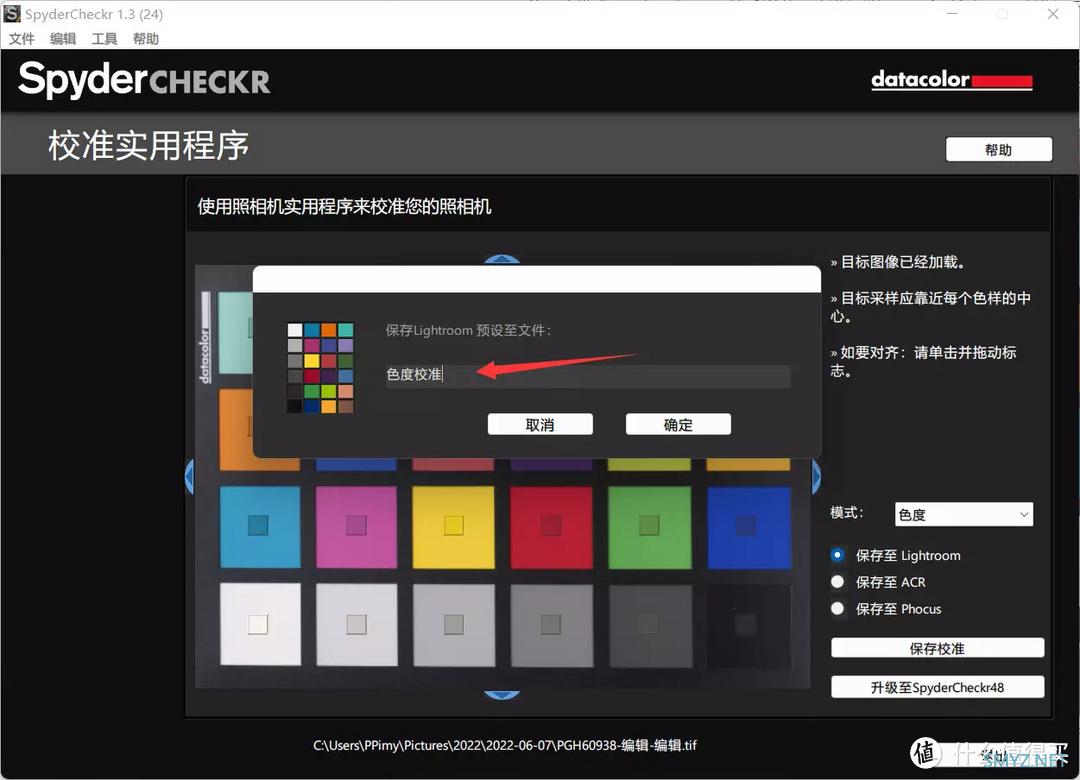Click the color checker icon in dialog
The height and width of the screenshot is (780, 1080).
click(320, 368)
